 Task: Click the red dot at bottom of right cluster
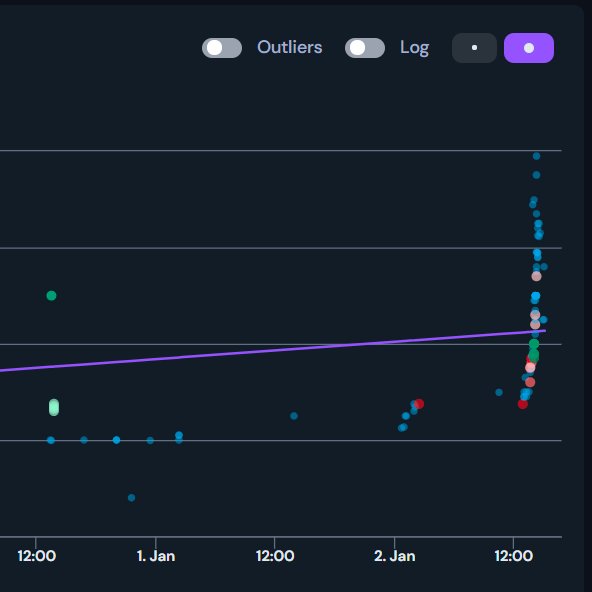523,404
